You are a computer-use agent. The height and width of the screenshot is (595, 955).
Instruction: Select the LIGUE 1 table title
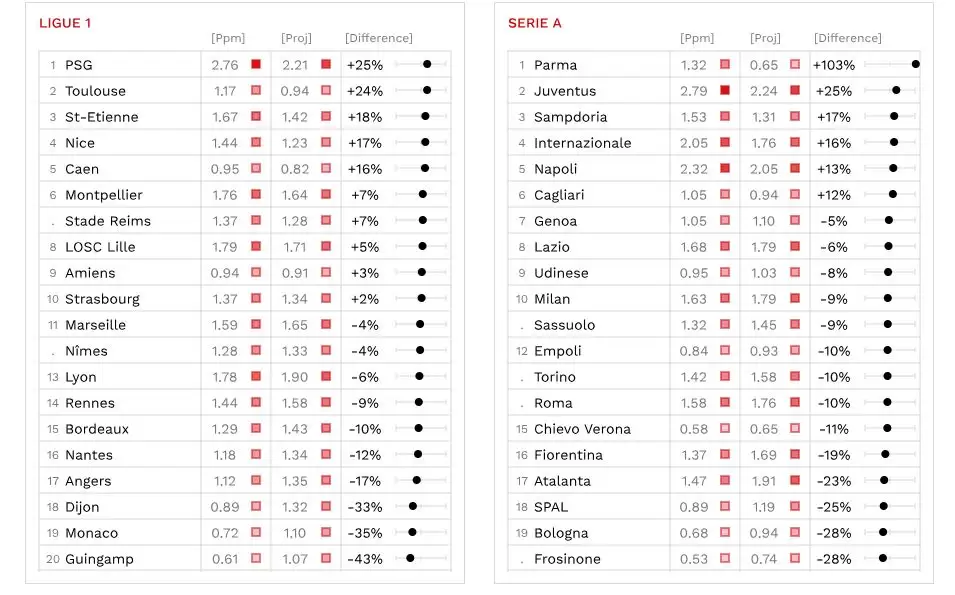[72, 23]
